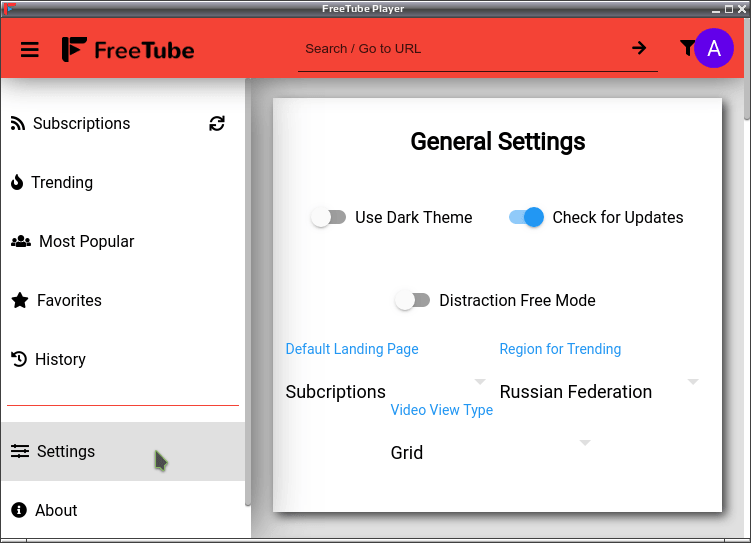Click the Subscriptions RSS icon
This screenshot has width=751, height=543.
pyautogui.click(x=18, y=124)
